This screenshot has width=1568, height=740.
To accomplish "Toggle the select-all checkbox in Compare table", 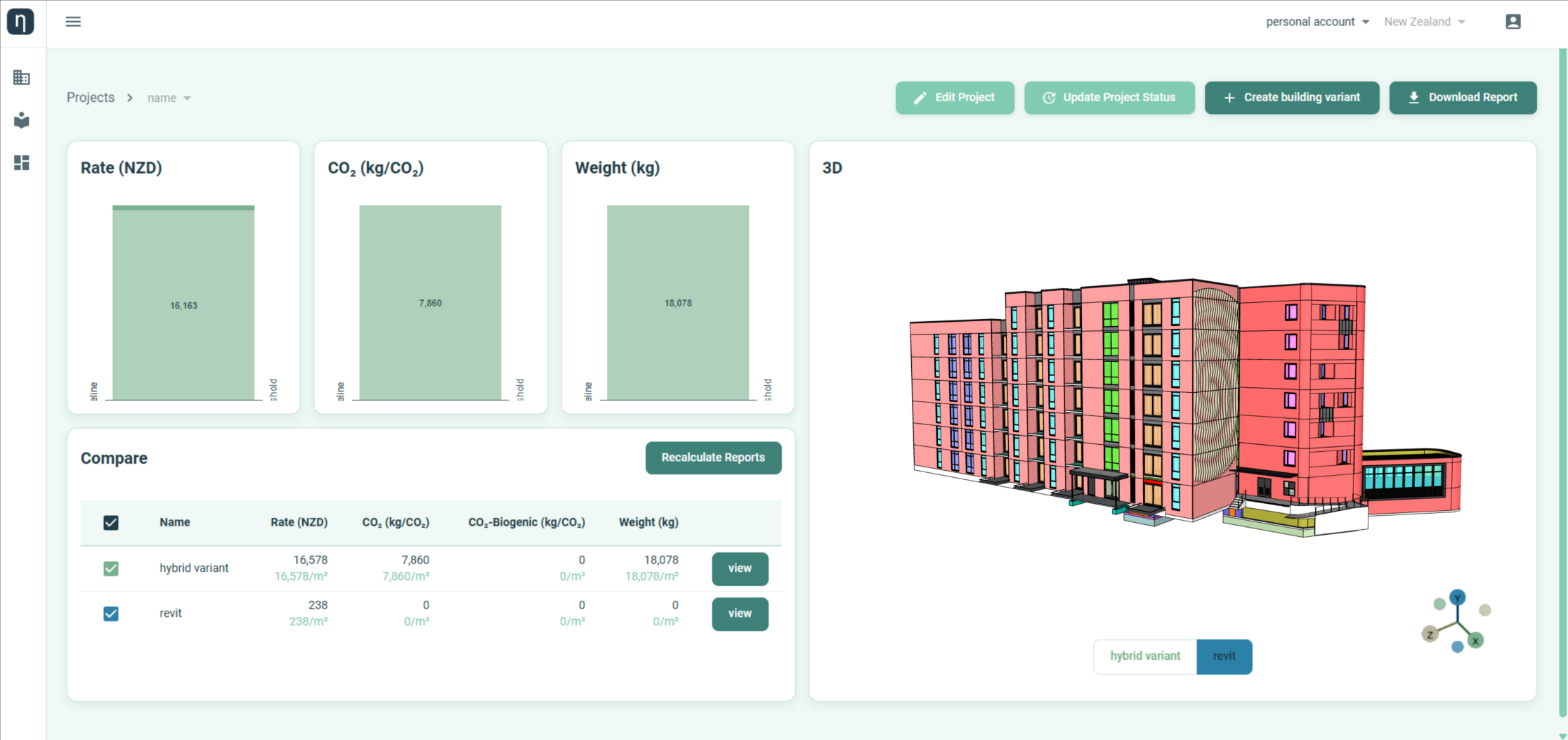I will 111,523.
